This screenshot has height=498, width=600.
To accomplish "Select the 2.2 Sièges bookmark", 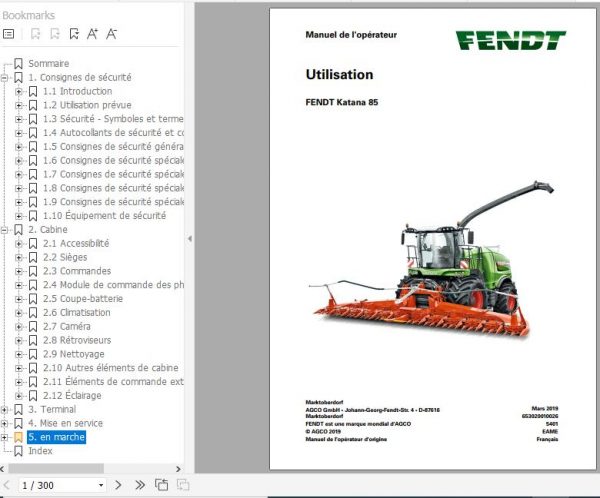I will point(65,257).
